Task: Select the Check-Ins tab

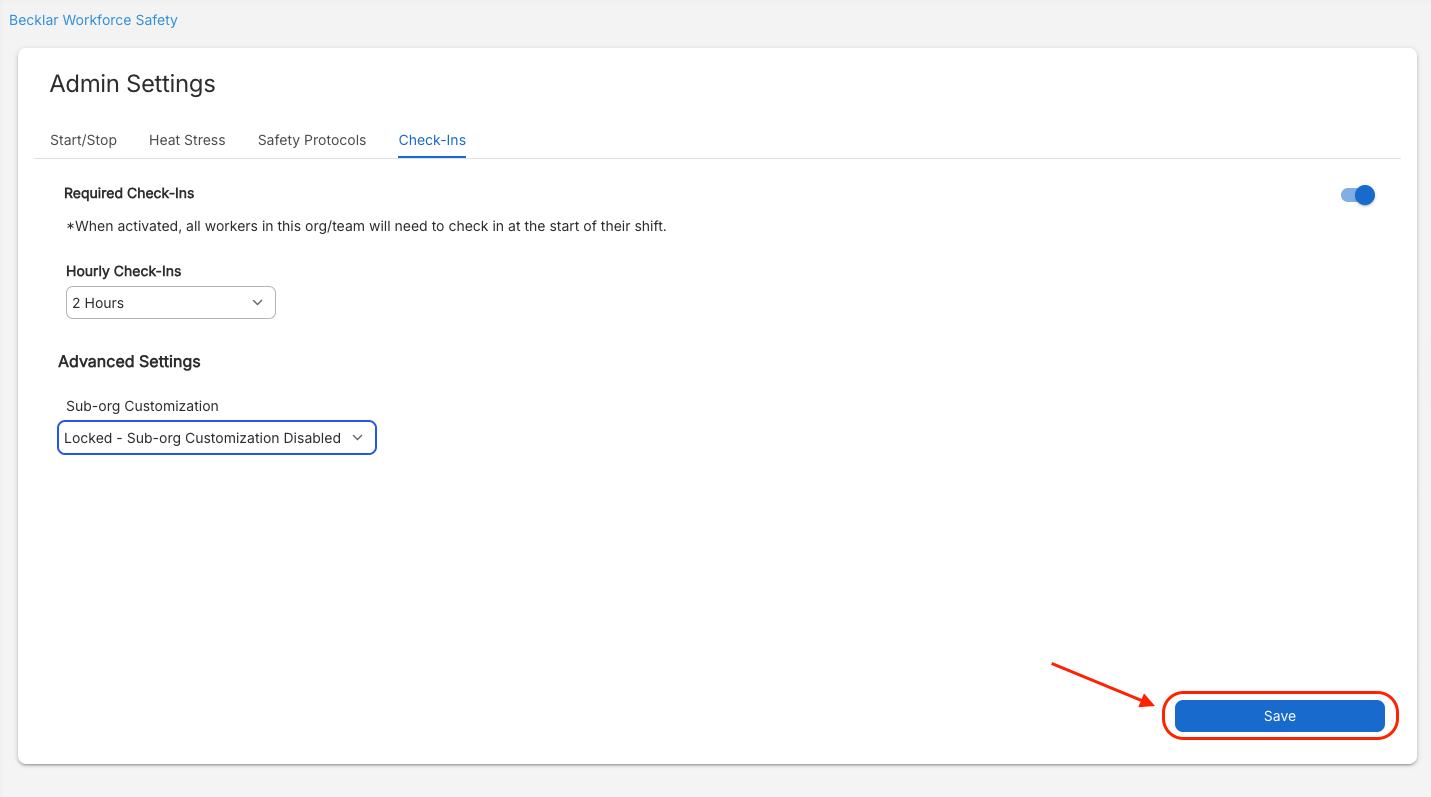Action: pos(432,140)
